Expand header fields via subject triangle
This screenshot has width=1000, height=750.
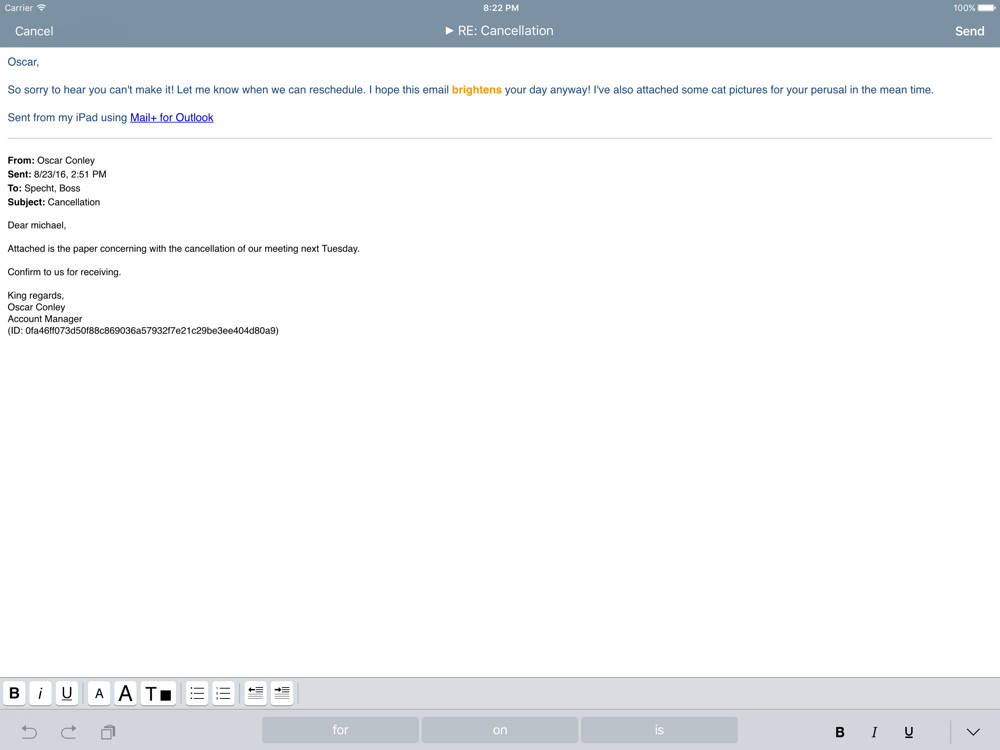[449, 31]
